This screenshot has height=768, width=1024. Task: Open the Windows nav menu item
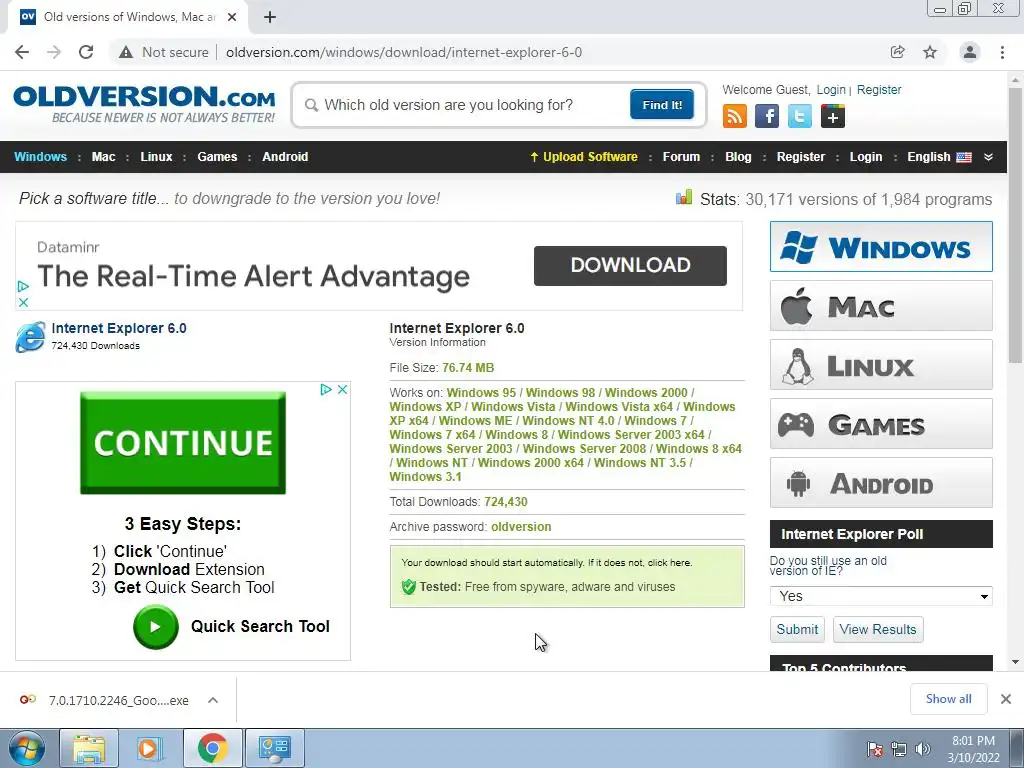tap(40, 157)
